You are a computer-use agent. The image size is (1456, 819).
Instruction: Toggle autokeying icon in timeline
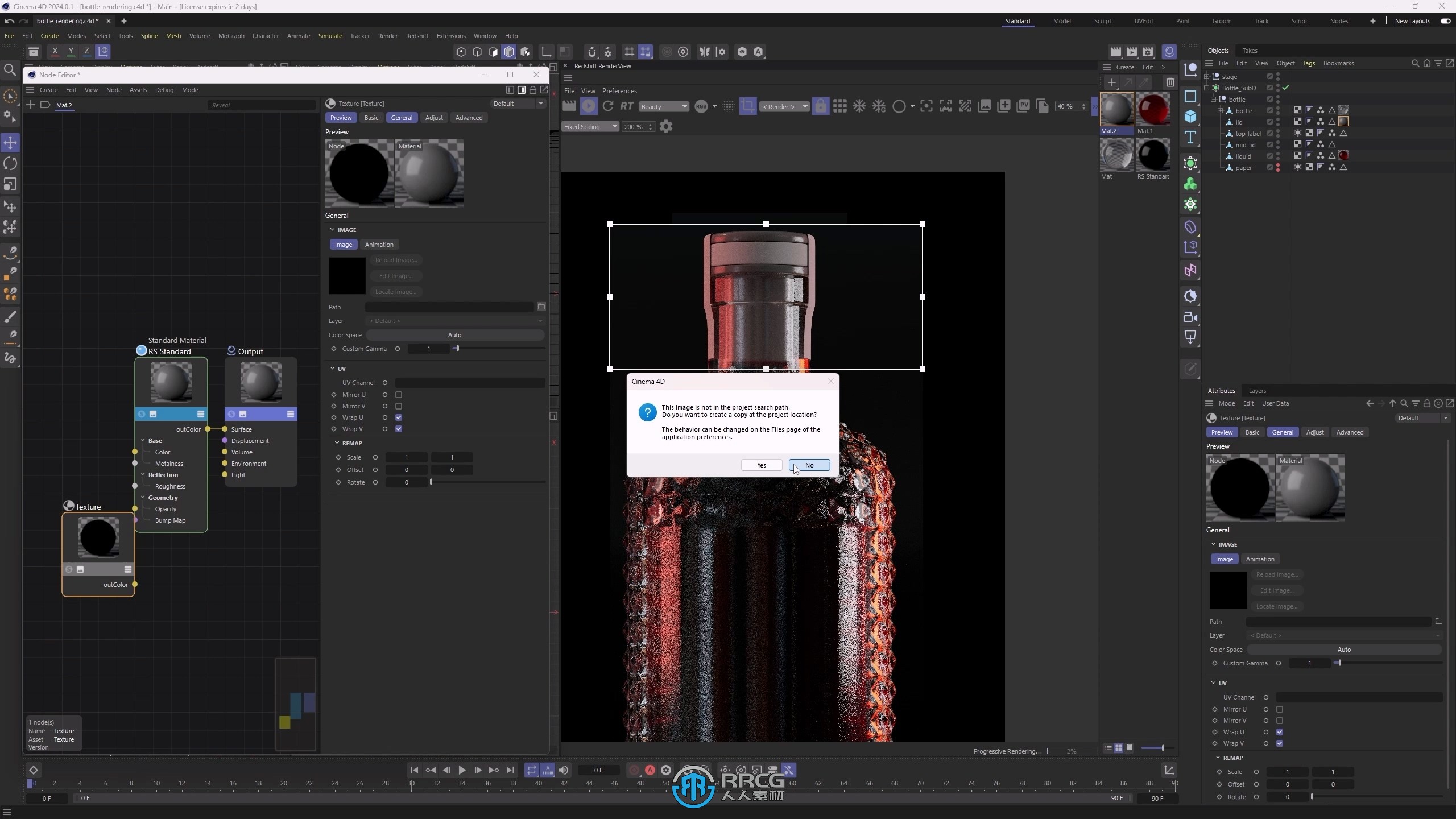pos(650,770)
